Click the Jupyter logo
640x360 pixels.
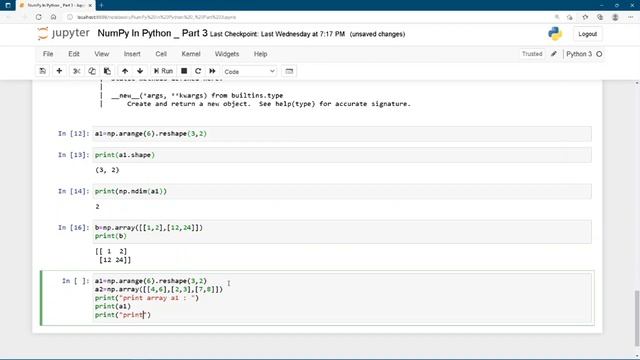coord(63,33)
